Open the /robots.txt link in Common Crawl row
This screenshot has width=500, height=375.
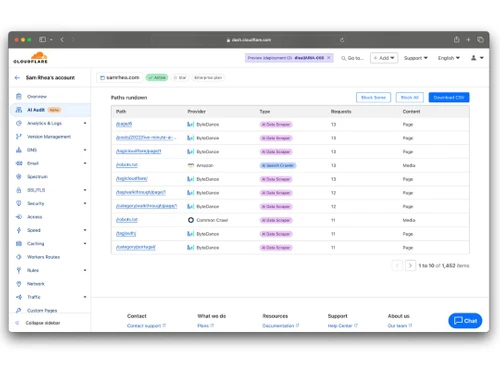point(127,220)
